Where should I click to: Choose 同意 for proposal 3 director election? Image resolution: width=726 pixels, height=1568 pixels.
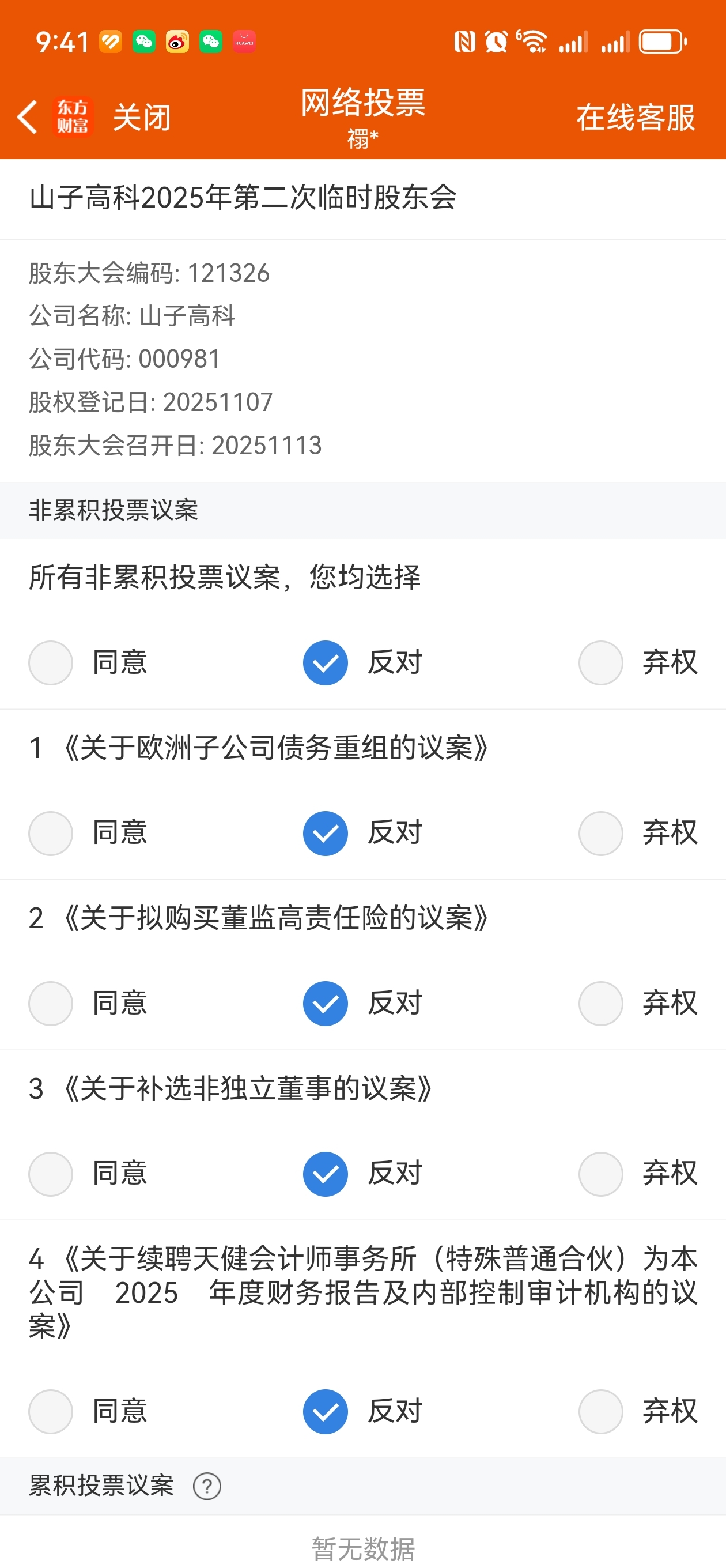pyautogui.click(x=51, y=1174)
